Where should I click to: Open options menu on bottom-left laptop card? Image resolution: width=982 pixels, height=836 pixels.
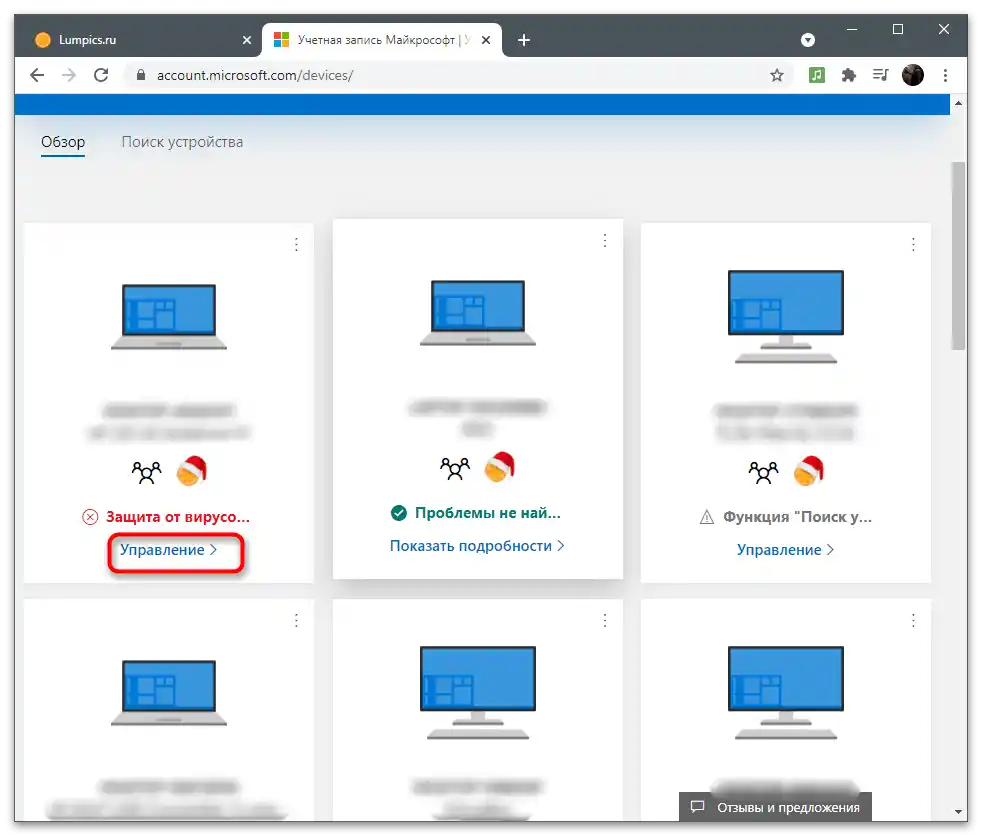(x=296, y=620)
